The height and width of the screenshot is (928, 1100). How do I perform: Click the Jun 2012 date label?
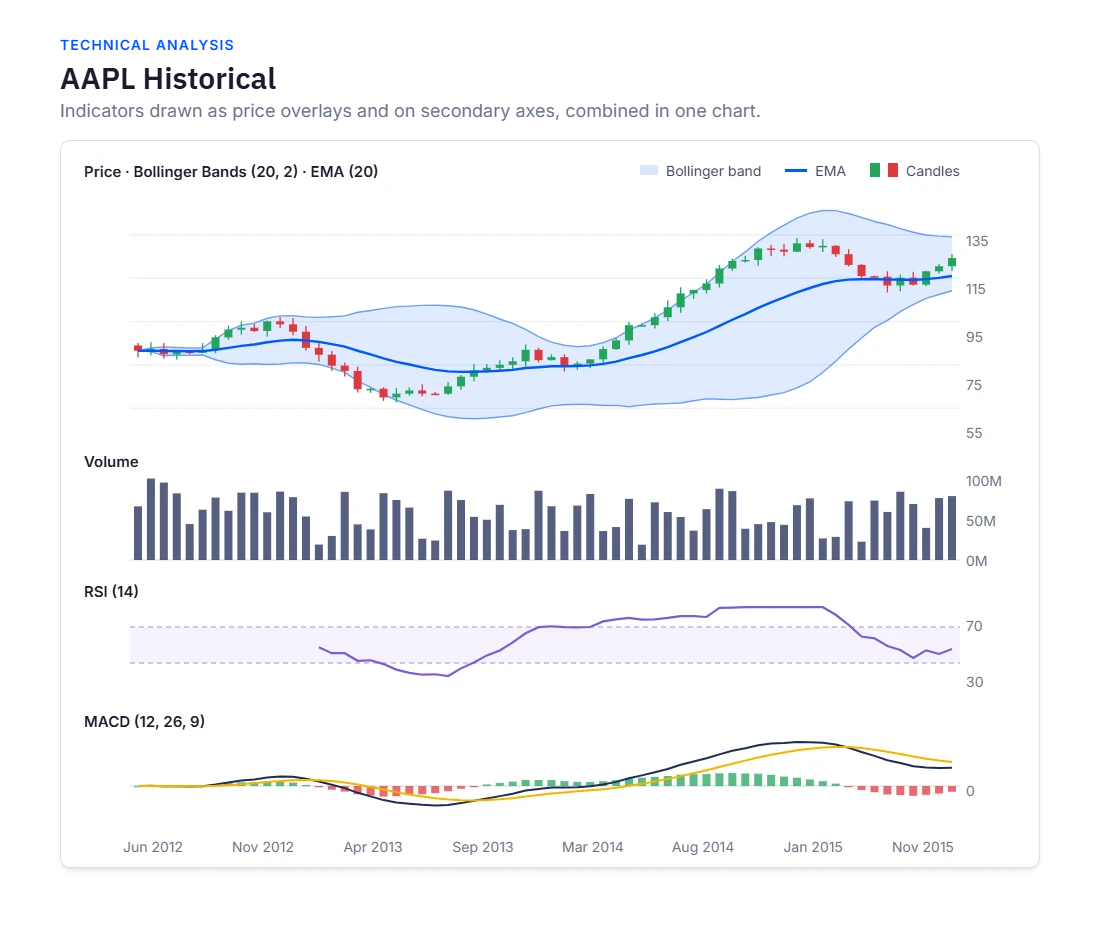tap(153, 847)
